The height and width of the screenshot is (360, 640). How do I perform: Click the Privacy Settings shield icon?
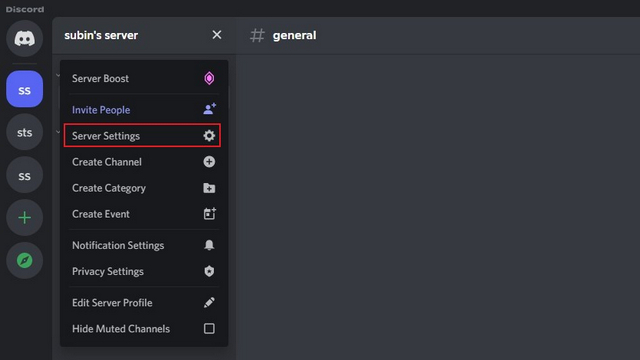pyautogui.click(x=209, y=271)
